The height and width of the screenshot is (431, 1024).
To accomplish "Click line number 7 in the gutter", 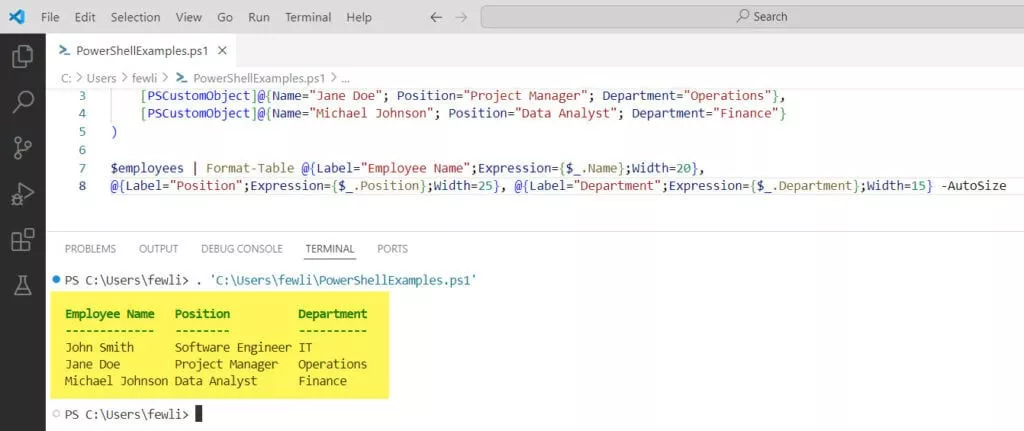I will (x=82, y=168).
